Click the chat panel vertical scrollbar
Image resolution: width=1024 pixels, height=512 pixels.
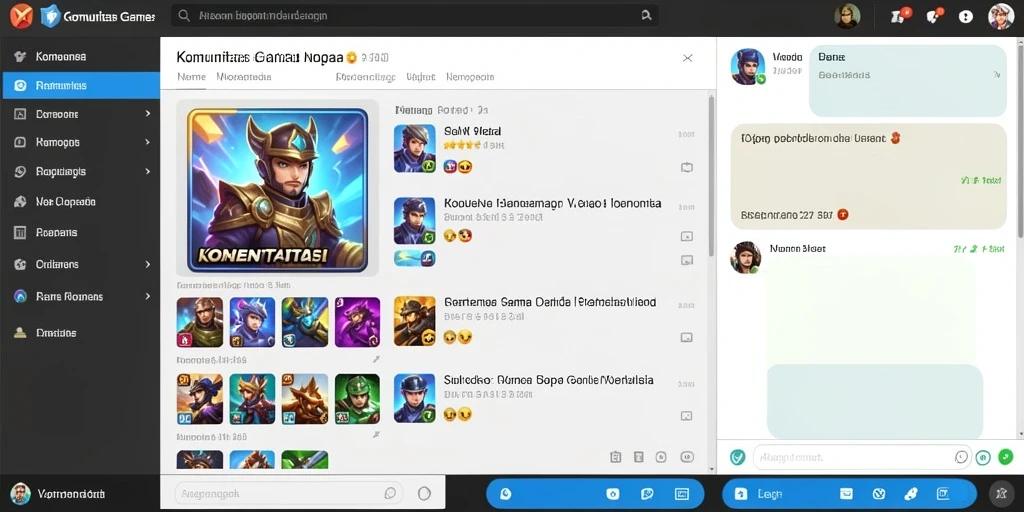(x=1020, y=140)
